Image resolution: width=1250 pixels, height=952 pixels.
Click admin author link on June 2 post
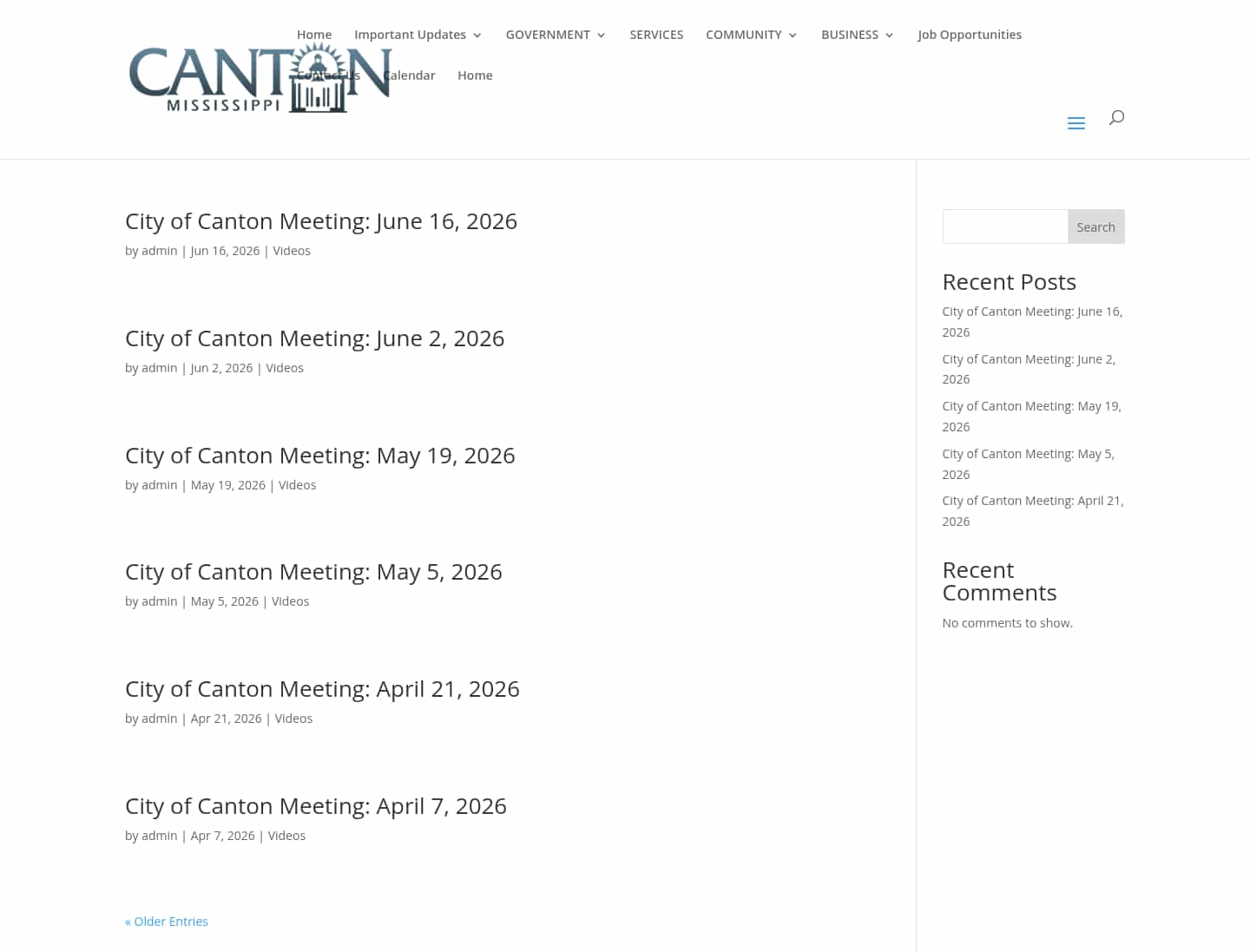(x=160, y=368)
